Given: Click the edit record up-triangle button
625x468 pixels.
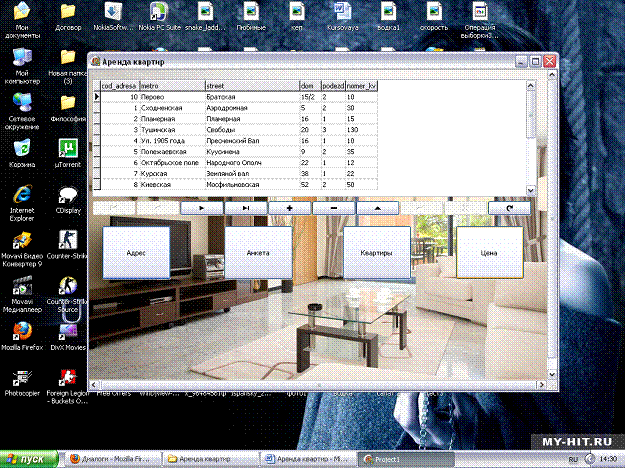Looking at the screenshot, I should [377, 207].
